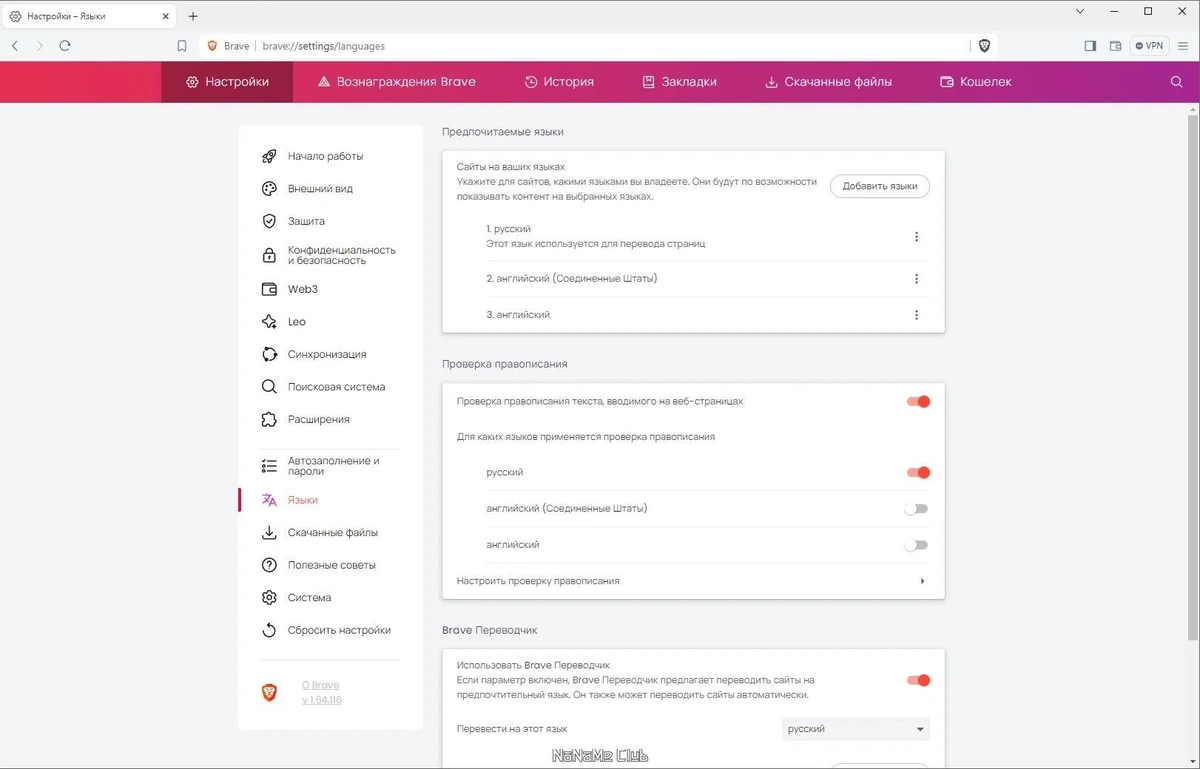Click the translate icon for Языки

click(x=269, y=500)
